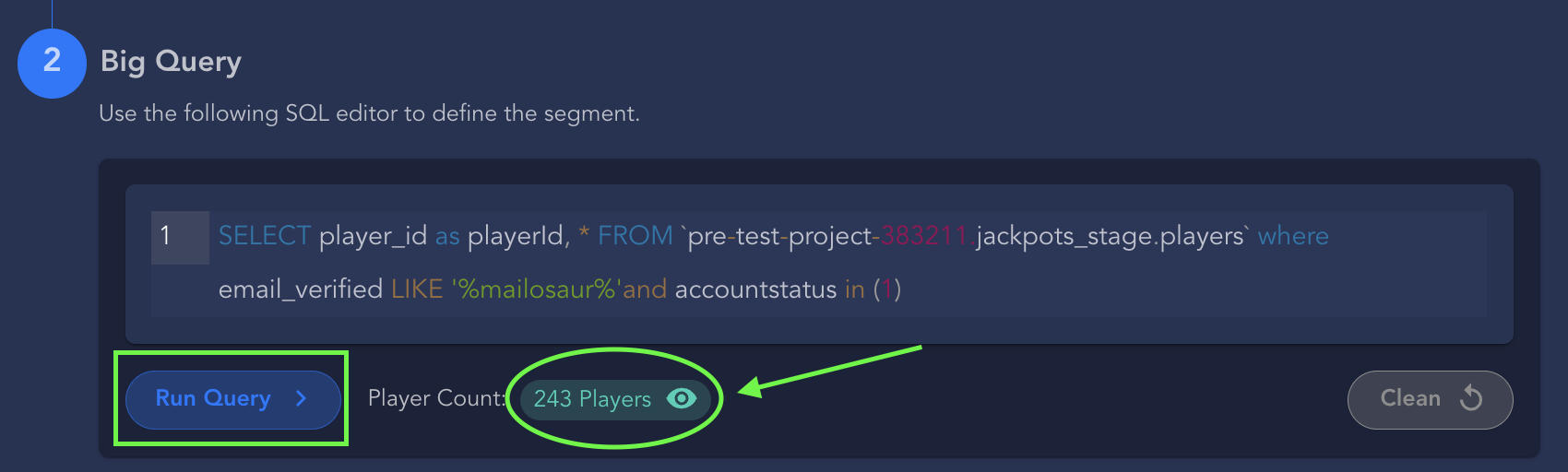
Task: Open the 243 Players count text
Action: (x=592, y=399)
